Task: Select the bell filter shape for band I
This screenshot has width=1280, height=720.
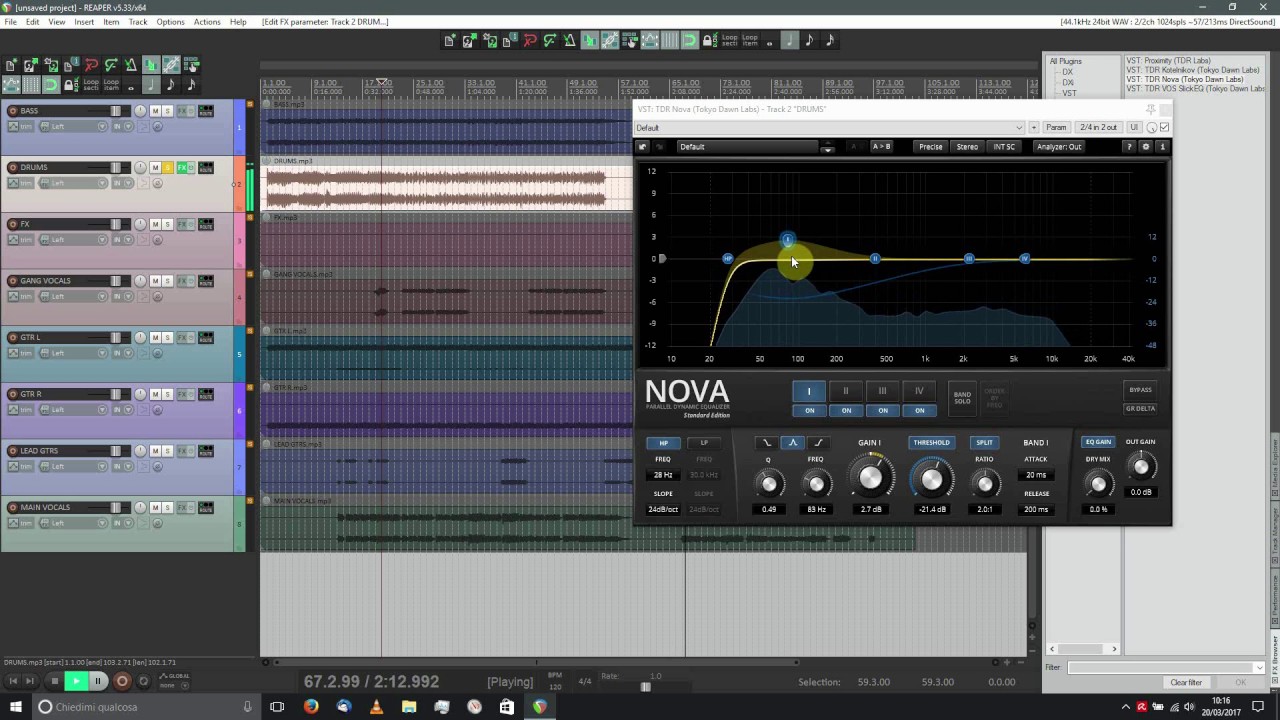Action: click(x=793, y=443)
